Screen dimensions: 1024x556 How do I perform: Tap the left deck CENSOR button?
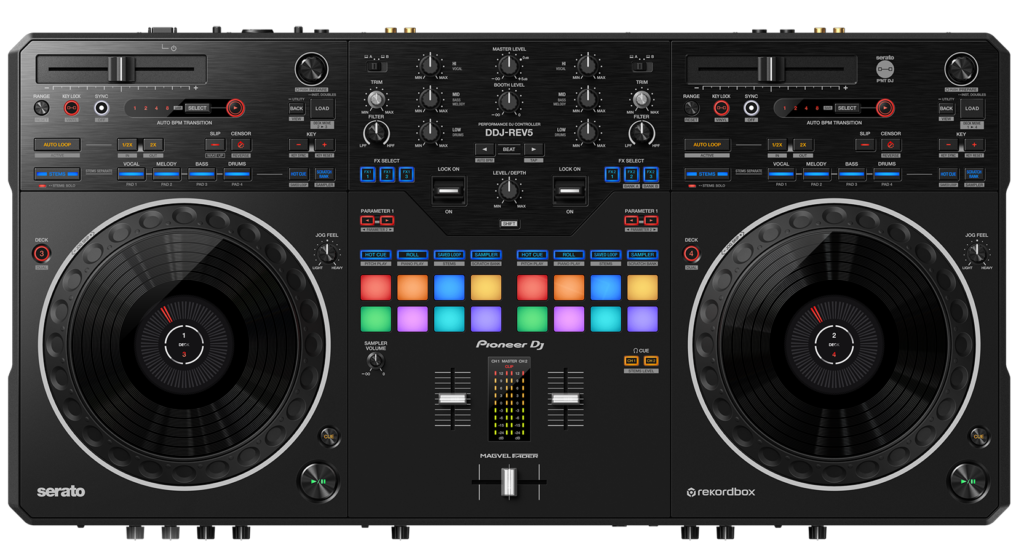(241, 145)
